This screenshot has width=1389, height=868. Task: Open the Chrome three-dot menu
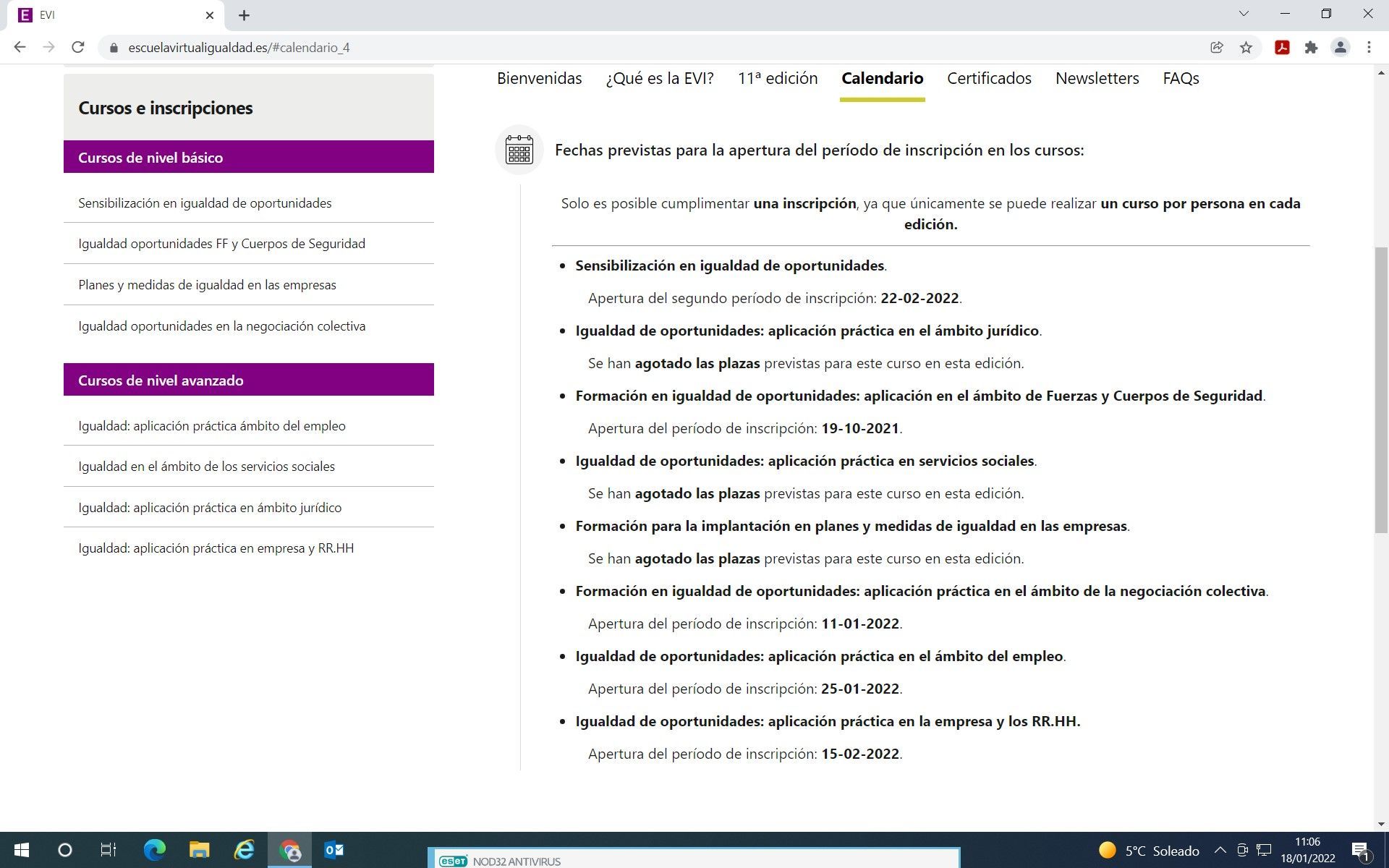point(1369,48)
